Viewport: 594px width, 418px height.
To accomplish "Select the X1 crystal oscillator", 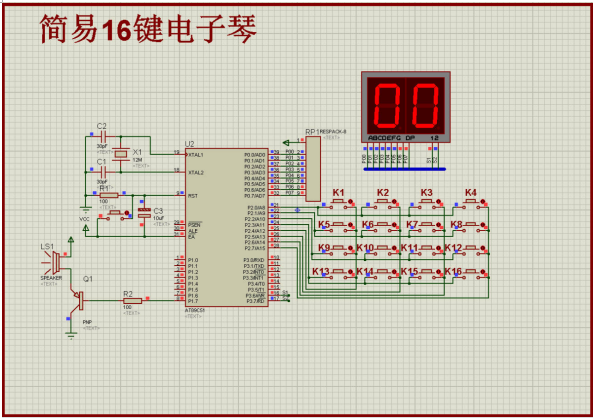I will pyautogui.click(x=121, y=154).
